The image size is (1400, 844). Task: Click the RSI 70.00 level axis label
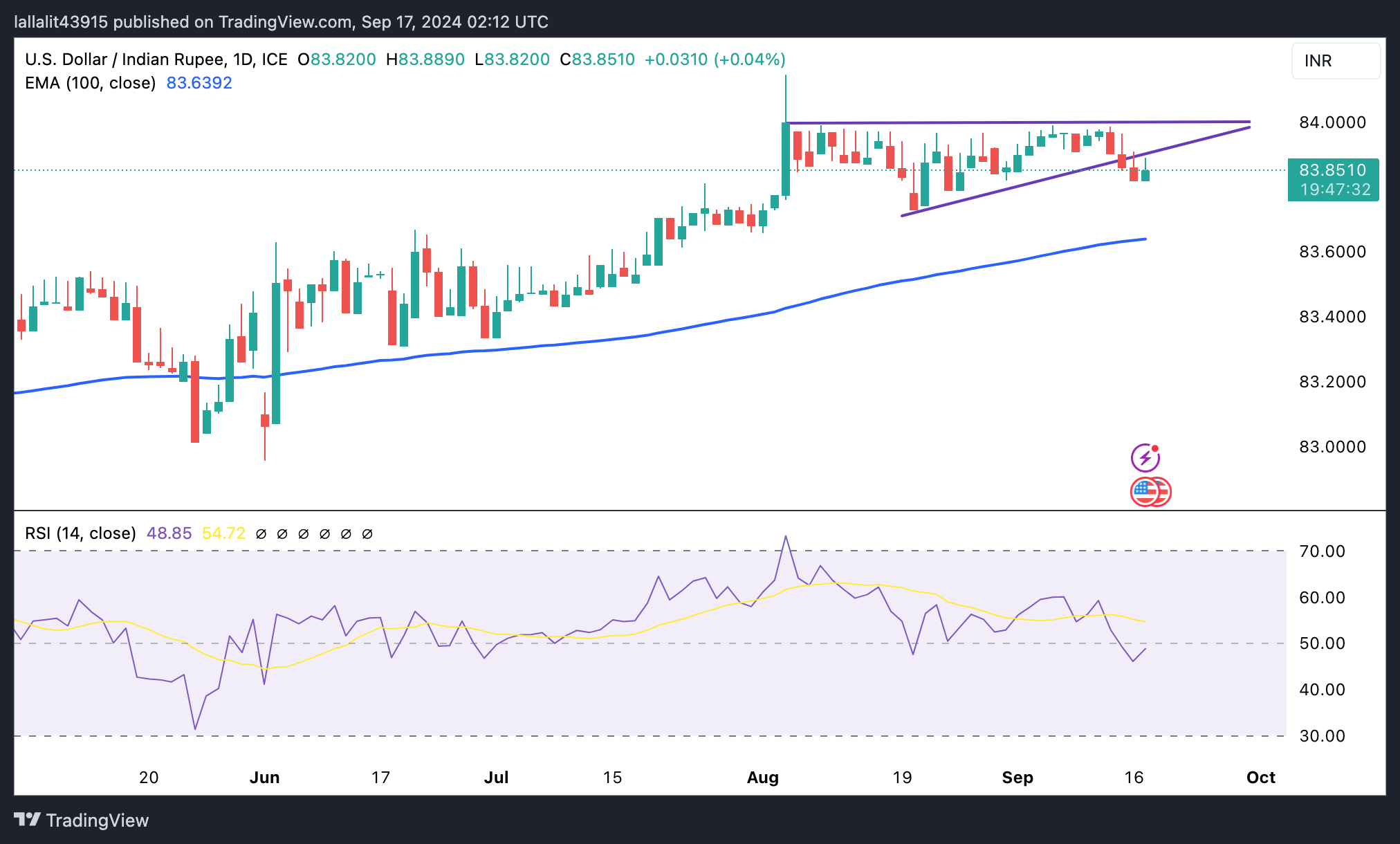coord(1322,551)
